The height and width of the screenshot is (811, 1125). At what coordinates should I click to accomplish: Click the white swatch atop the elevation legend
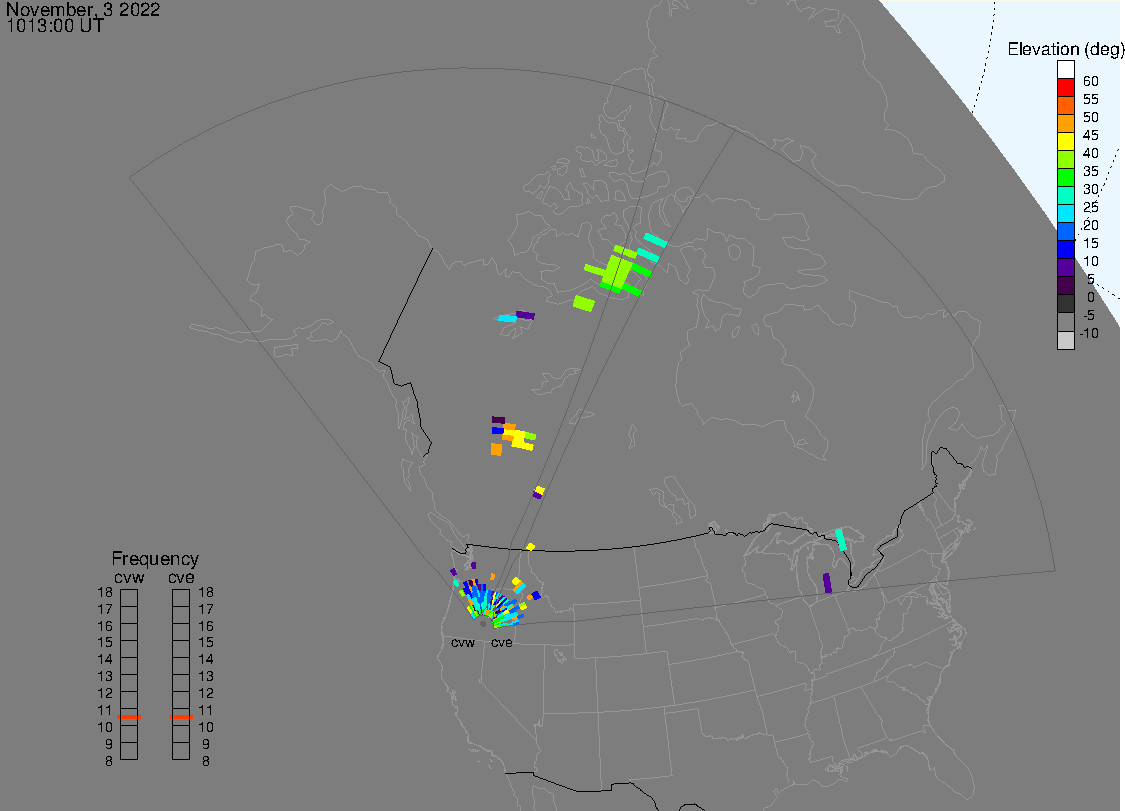(x=1066, y=70)
